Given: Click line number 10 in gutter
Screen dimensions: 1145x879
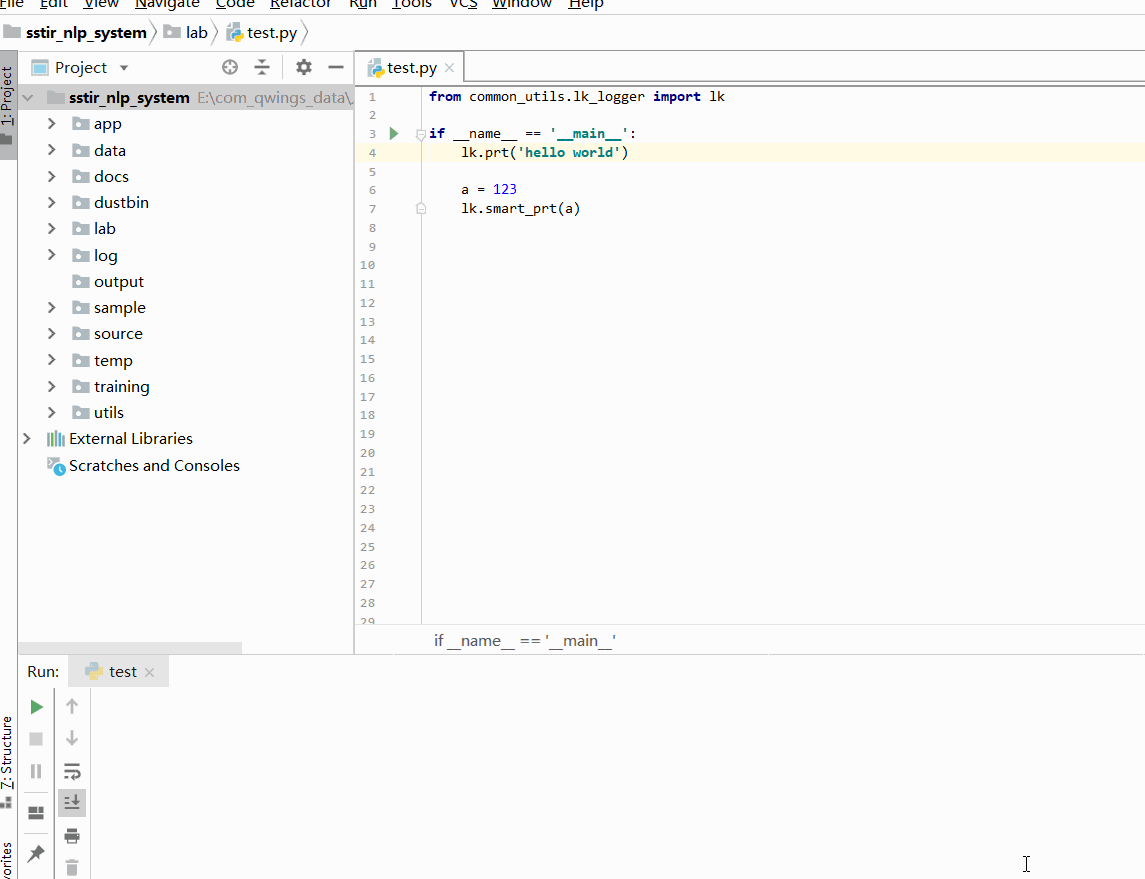Looking at the screenshot, I should click(x=367, y=265).
